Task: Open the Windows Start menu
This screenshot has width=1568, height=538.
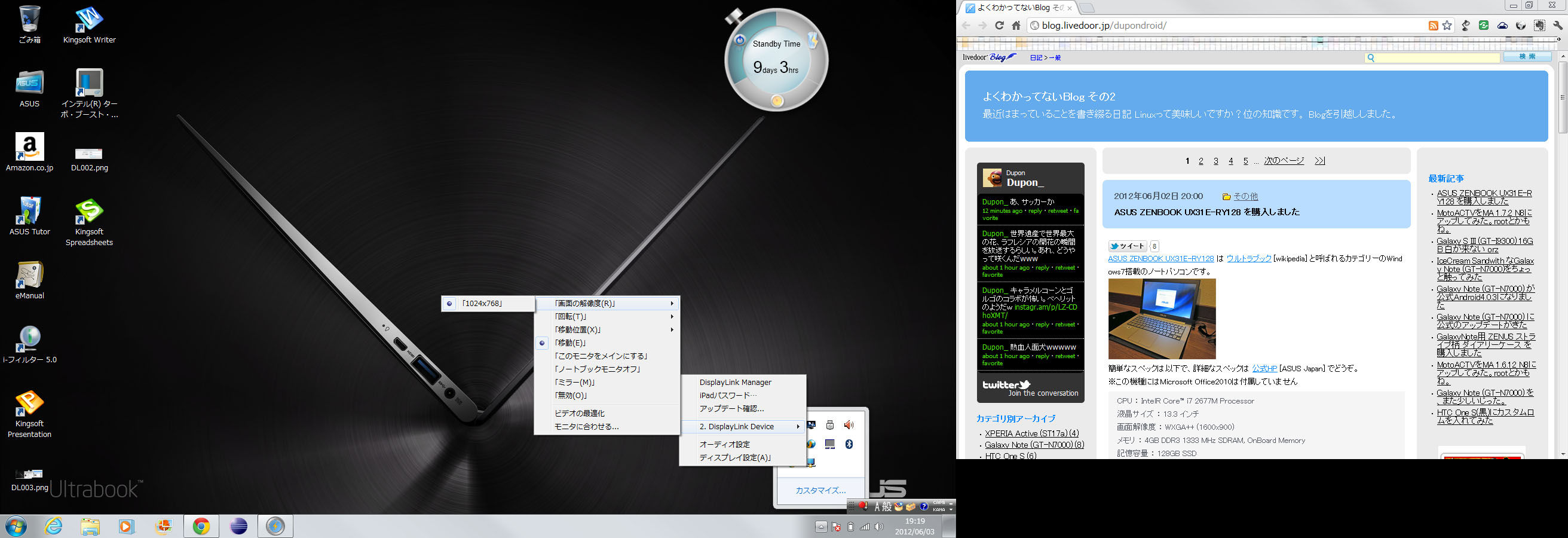Action: (x=16, y=526)
